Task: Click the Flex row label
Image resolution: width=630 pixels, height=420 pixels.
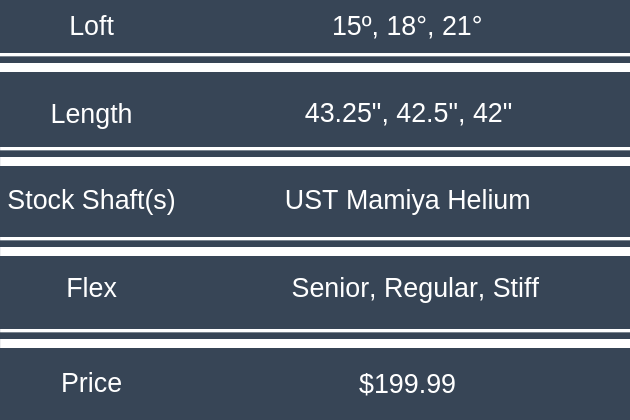Action: click(91, 288)
